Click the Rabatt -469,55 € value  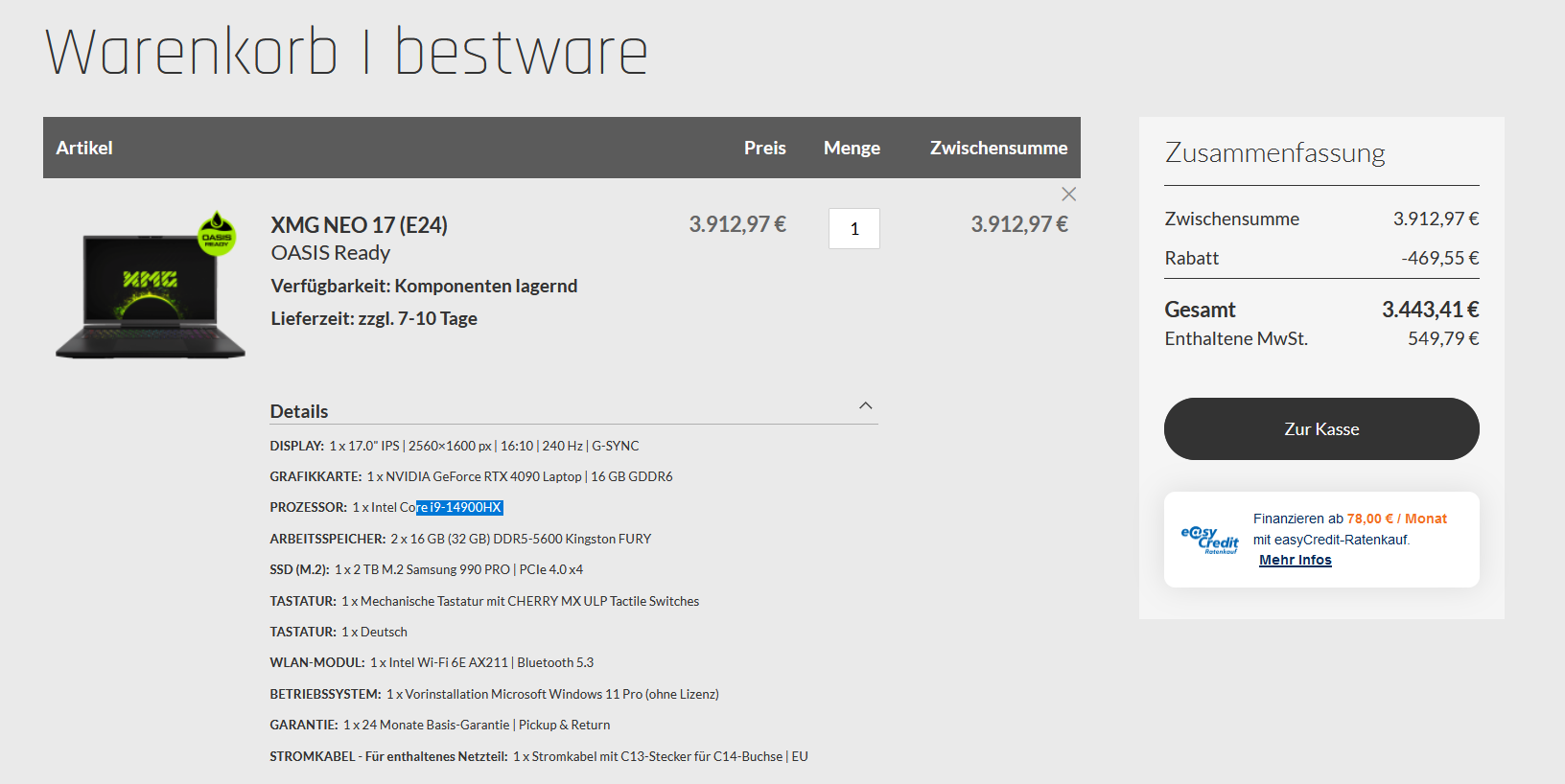1439,258
